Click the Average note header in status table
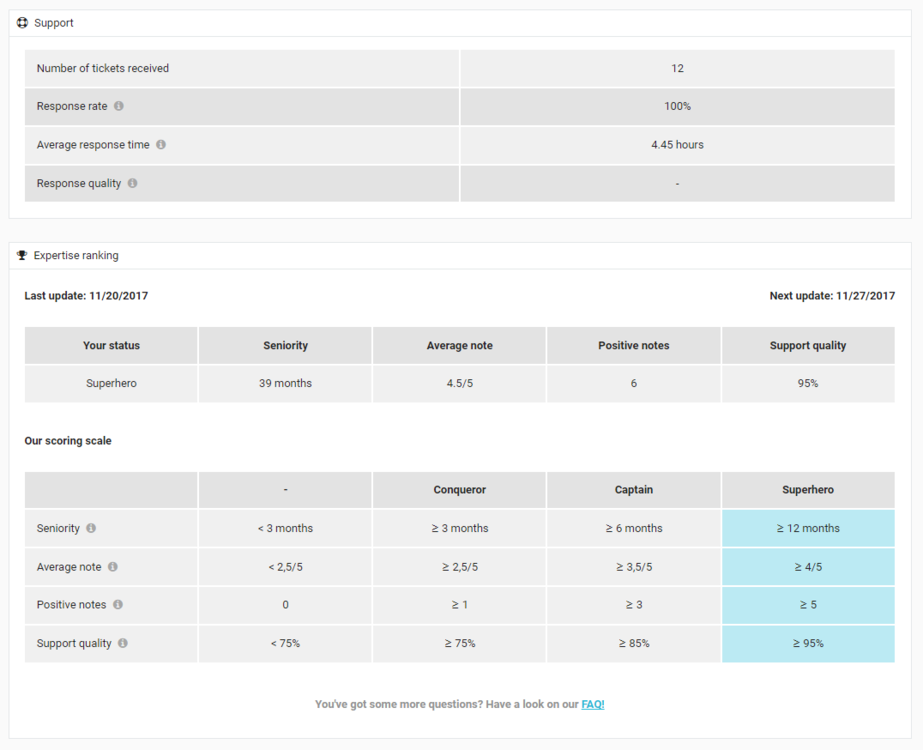The width and height of the screenshot is (923, 750). (460, 346)
